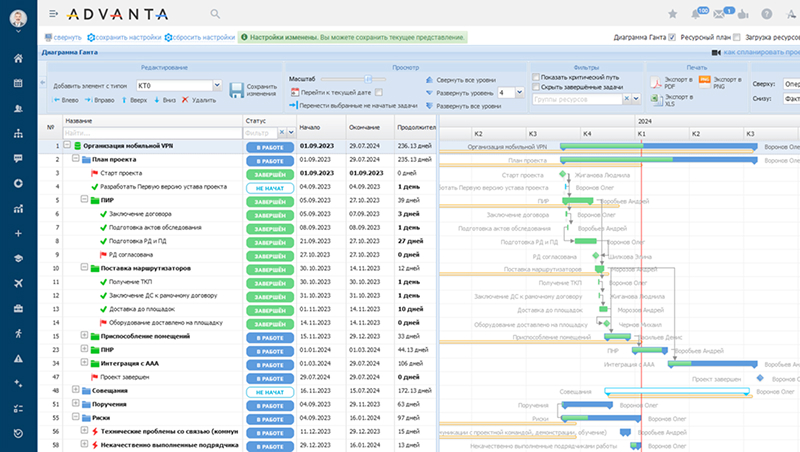Enable 'Показать критический путь' checkbox
Image resolution: width=800 pixels, height=452 pixels.
(x=534, y=77)
